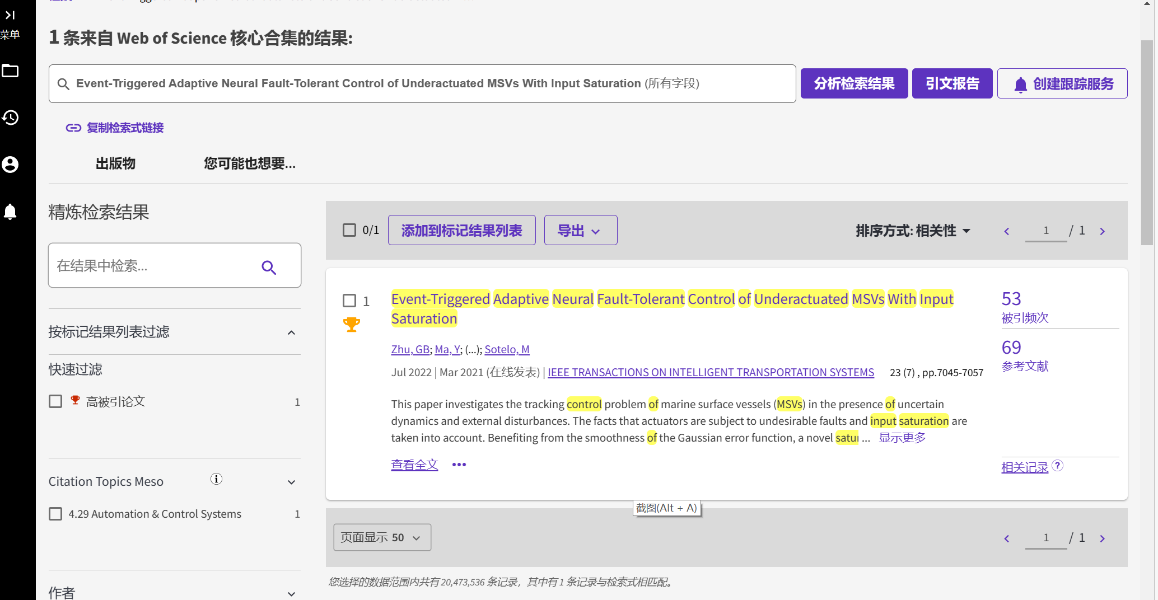Viewport: 1158px width, 600px height.
Task: Open search history clock icon
Action: (10, 118)
